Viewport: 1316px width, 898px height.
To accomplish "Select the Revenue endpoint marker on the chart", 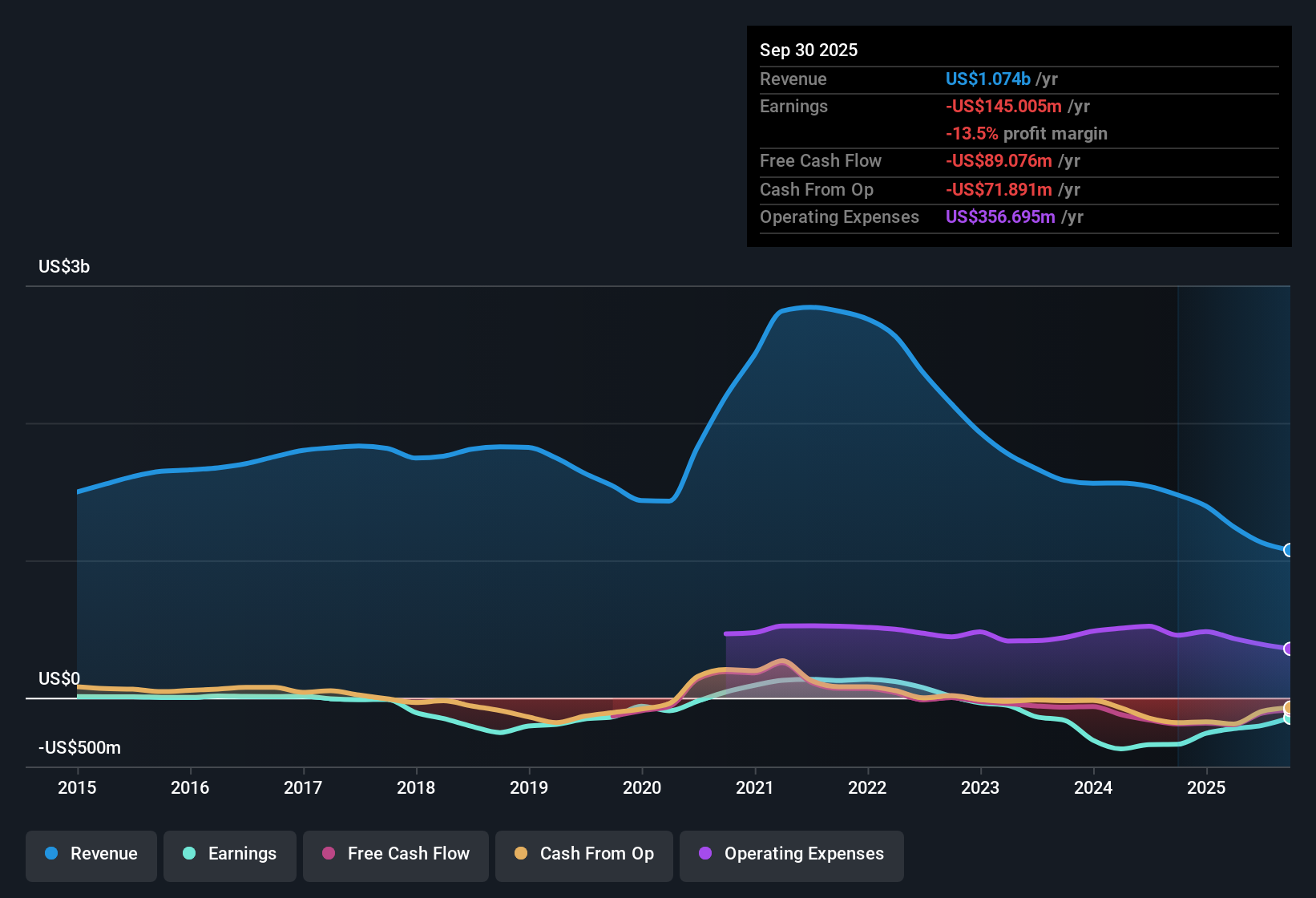I will pos(1288,550).
